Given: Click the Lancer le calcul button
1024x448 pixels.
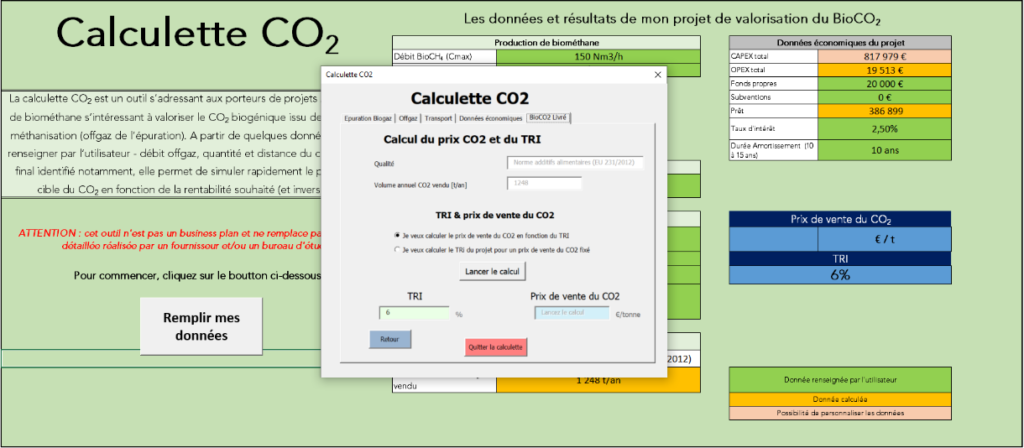Looking at the screenshot, I should pos(492,271).
